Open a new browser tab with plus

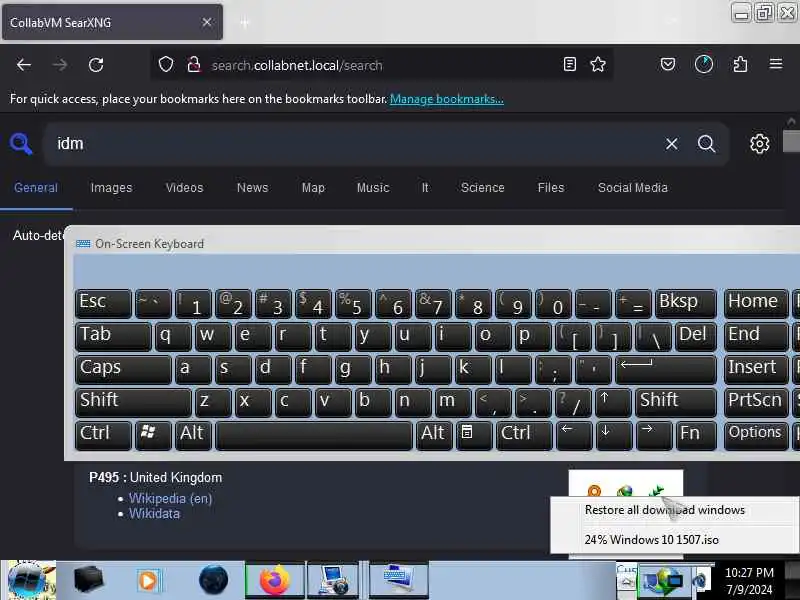click(245, 22)
